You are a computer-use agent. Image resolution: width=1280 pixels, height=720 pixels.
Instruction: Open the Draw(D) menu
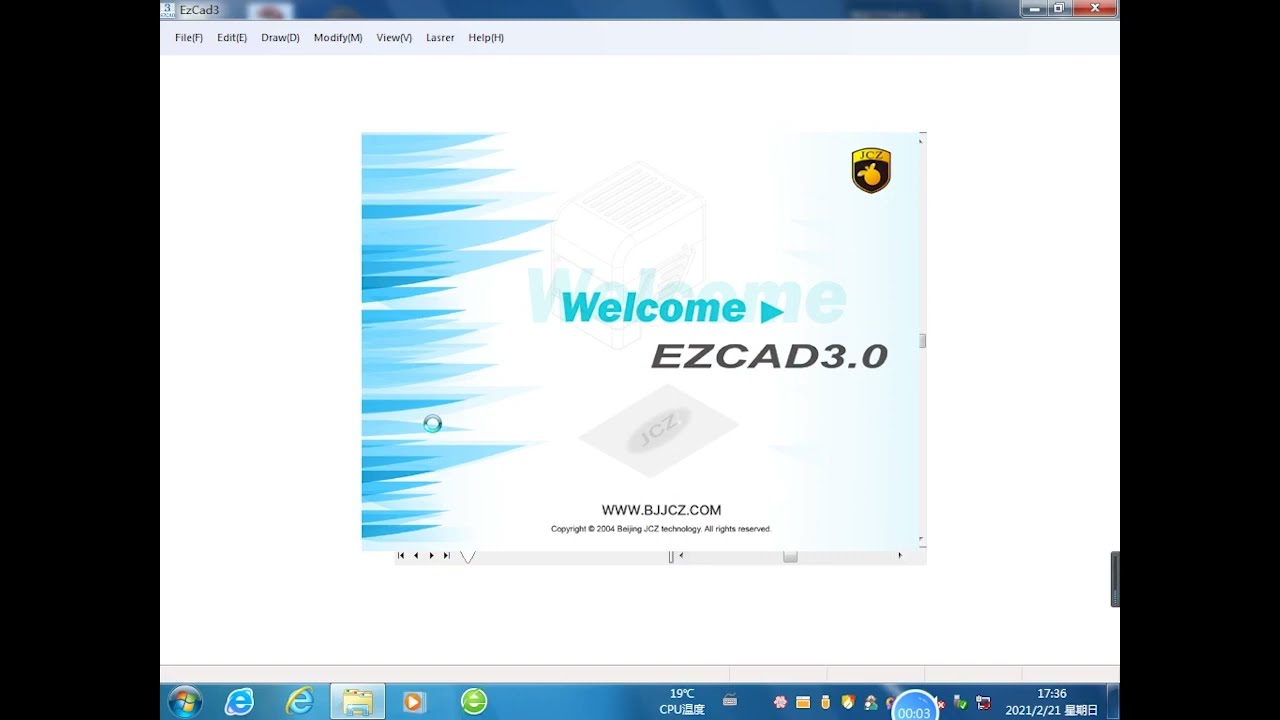point(280,38)
